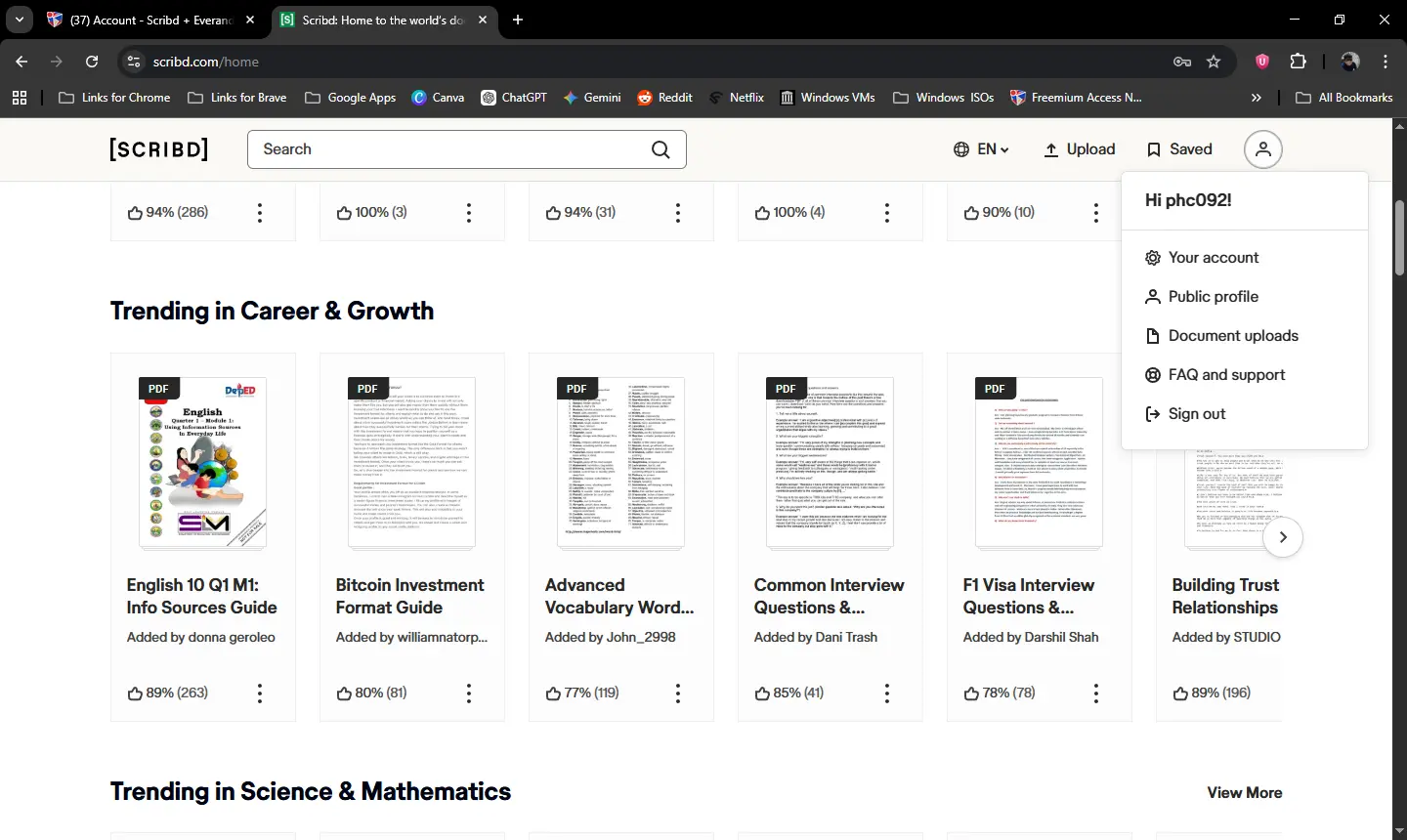Click the address bar URL scribd.com/home
This screenshot has height=840, width=1407.
(206, 62)
